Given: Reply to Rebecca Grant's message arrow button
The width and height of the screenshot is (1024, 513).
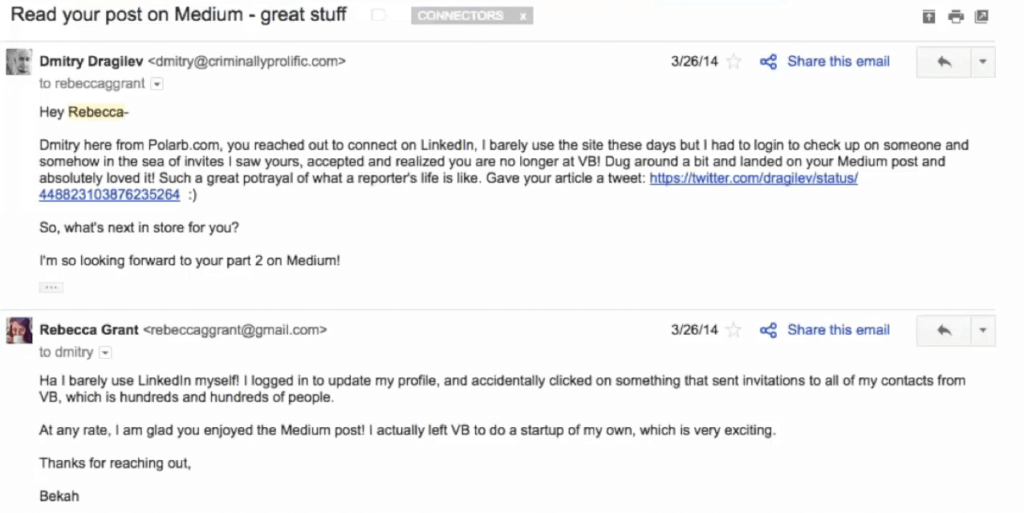Looking at the screenshot, I should 944,331.
